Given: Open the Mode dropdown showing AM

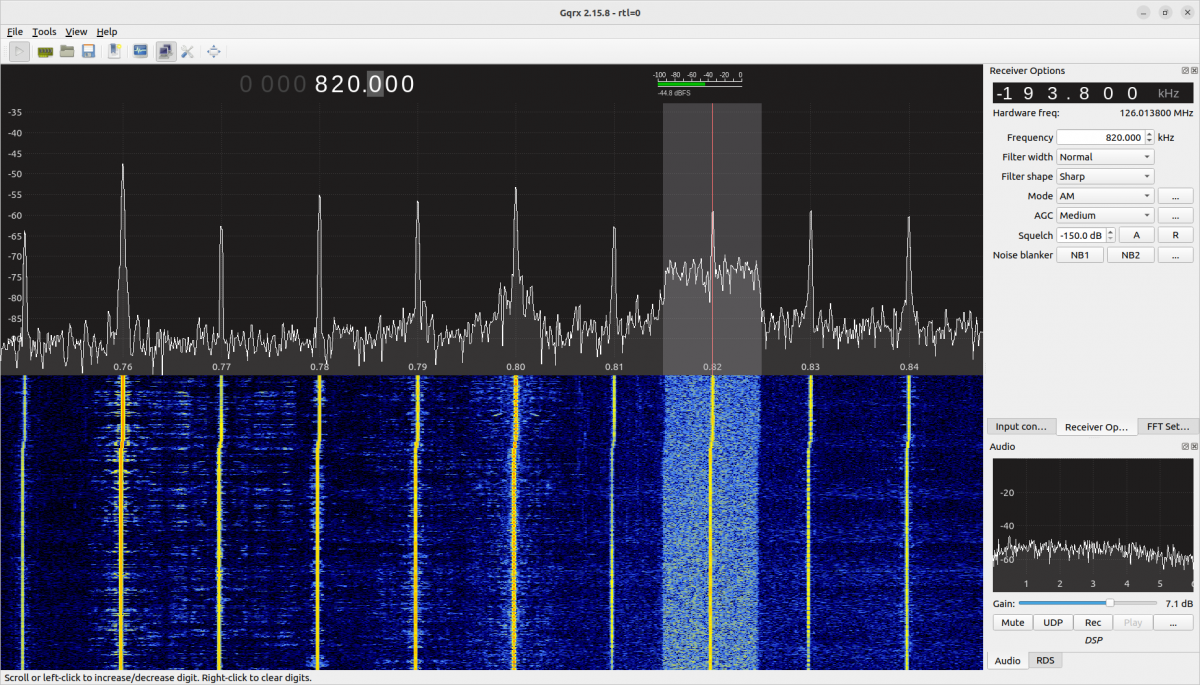Looking at the screenshot, I should (x=1105, y=196).
